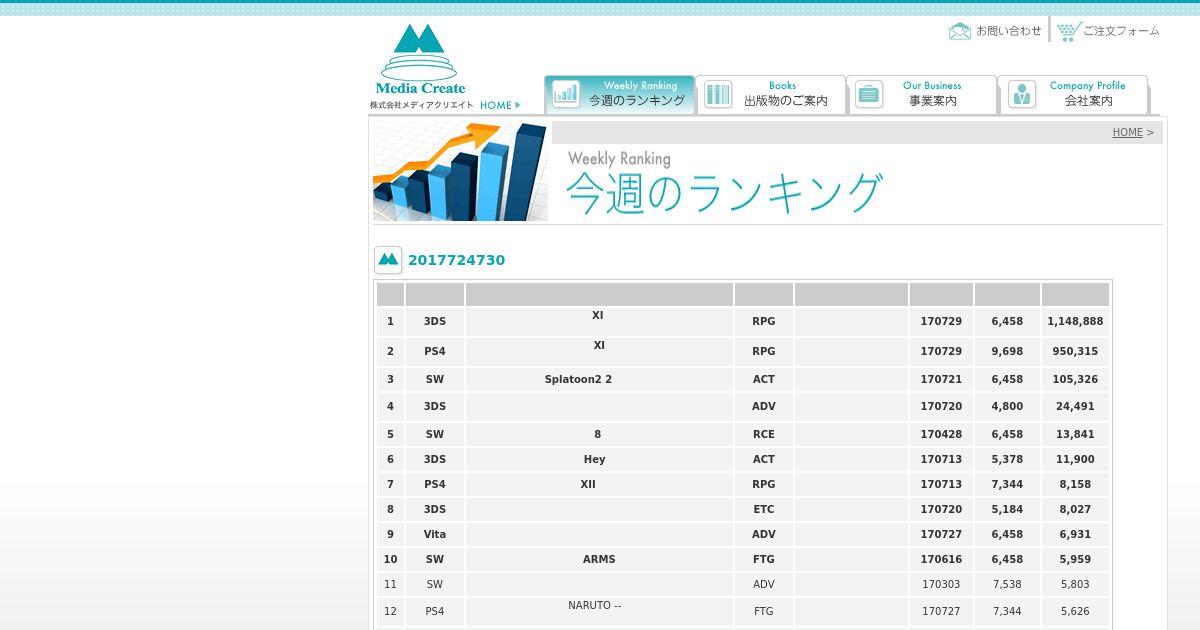Click the Books tab icon
The width and height of the screenshot is (1200, 630).
tap(717, 94)
